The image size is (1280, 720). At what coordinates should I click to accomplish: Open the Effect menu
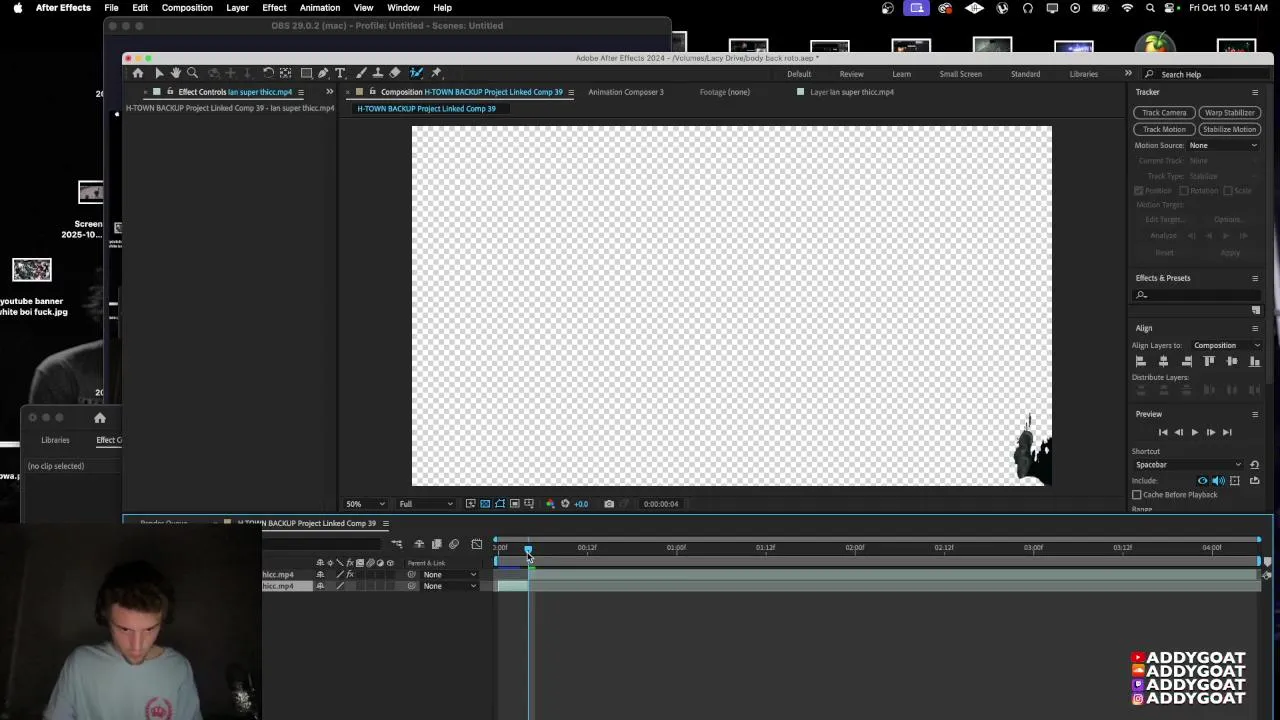[274, 7]
